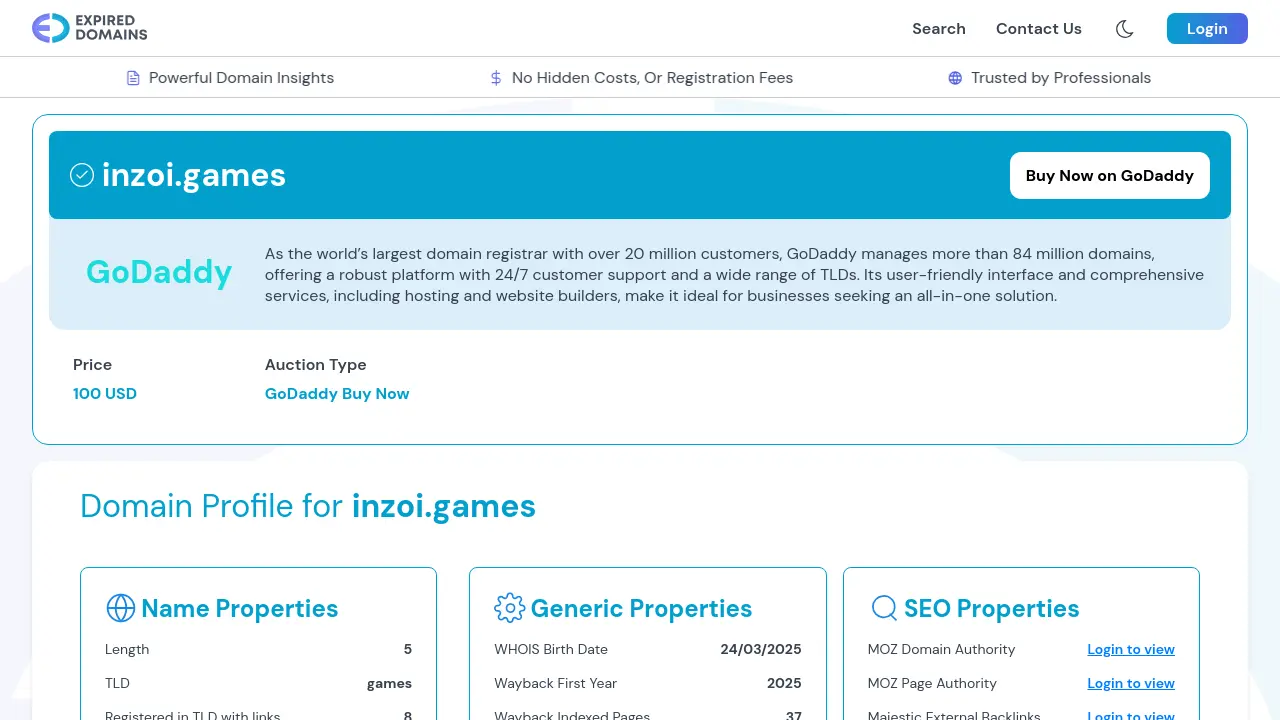Click the GoDaddy Buy Now auction type
The height and width of the screenshot is (720, 1280).
[x=337, y=394]
